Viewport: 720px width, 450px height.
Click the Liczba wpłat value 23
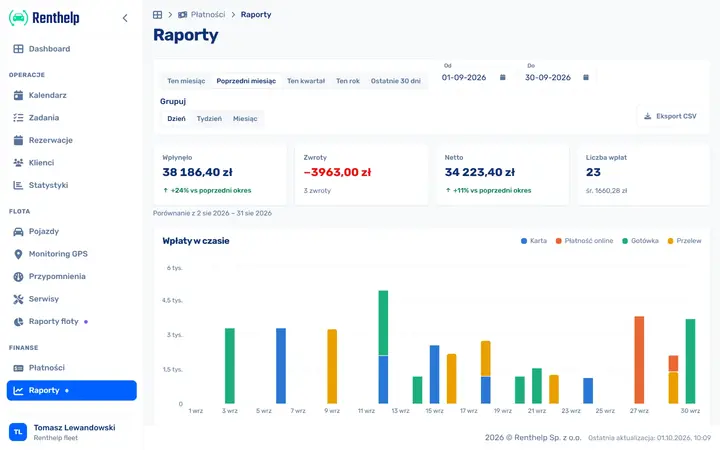click(593, 172)
